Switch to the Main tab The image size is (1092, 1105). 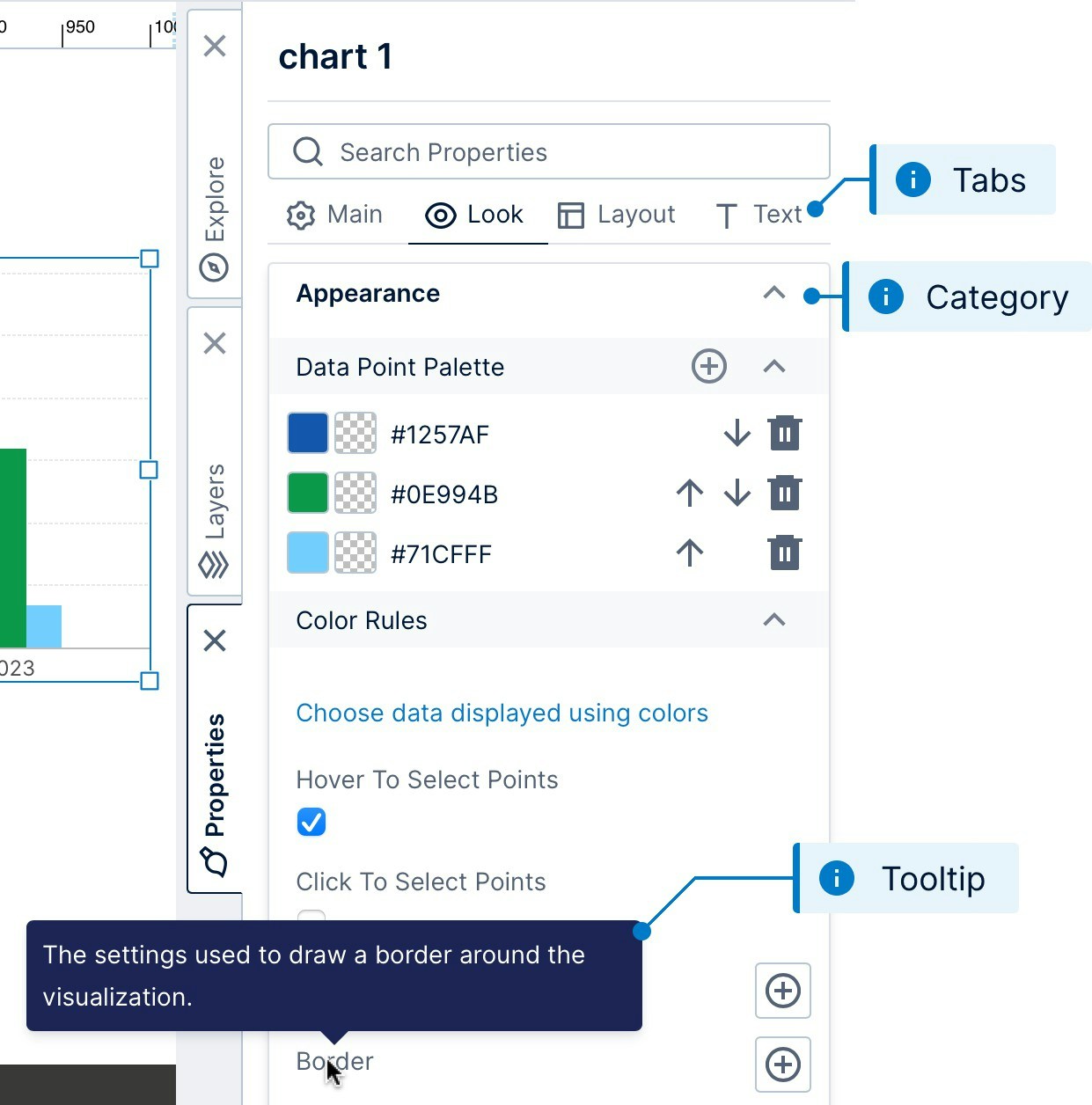tap(334, 215)
